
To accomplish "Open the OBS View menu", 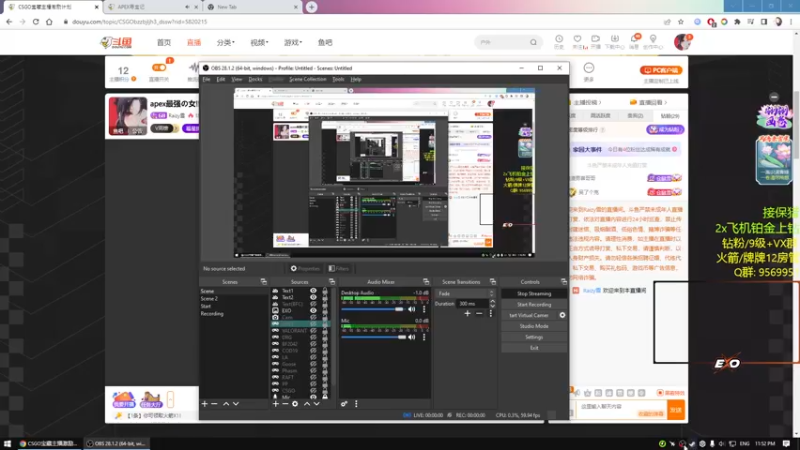I will (237, 80).
